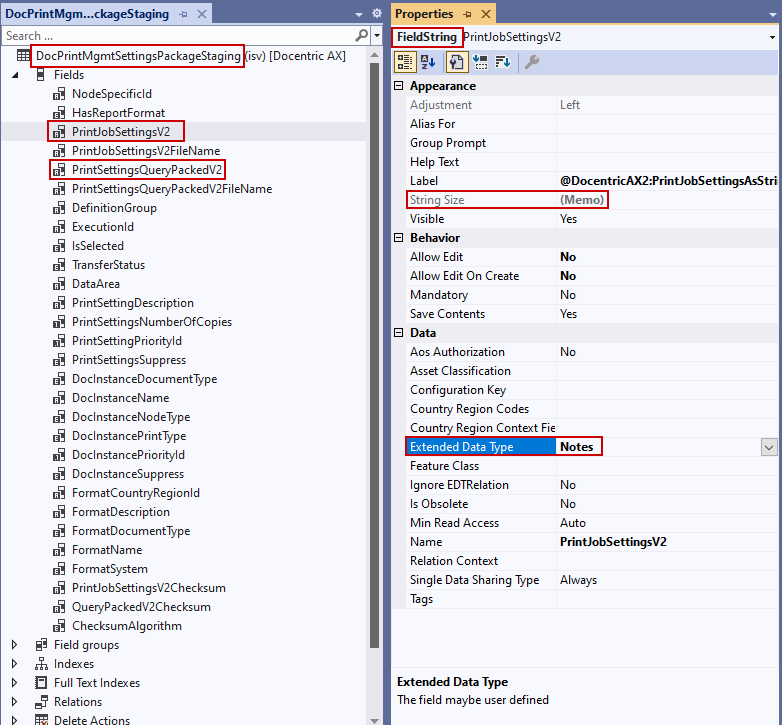Click the Search input box in designer
This screenshot has width=782, height=725.
pyautogui.click(x=178, y=36)
